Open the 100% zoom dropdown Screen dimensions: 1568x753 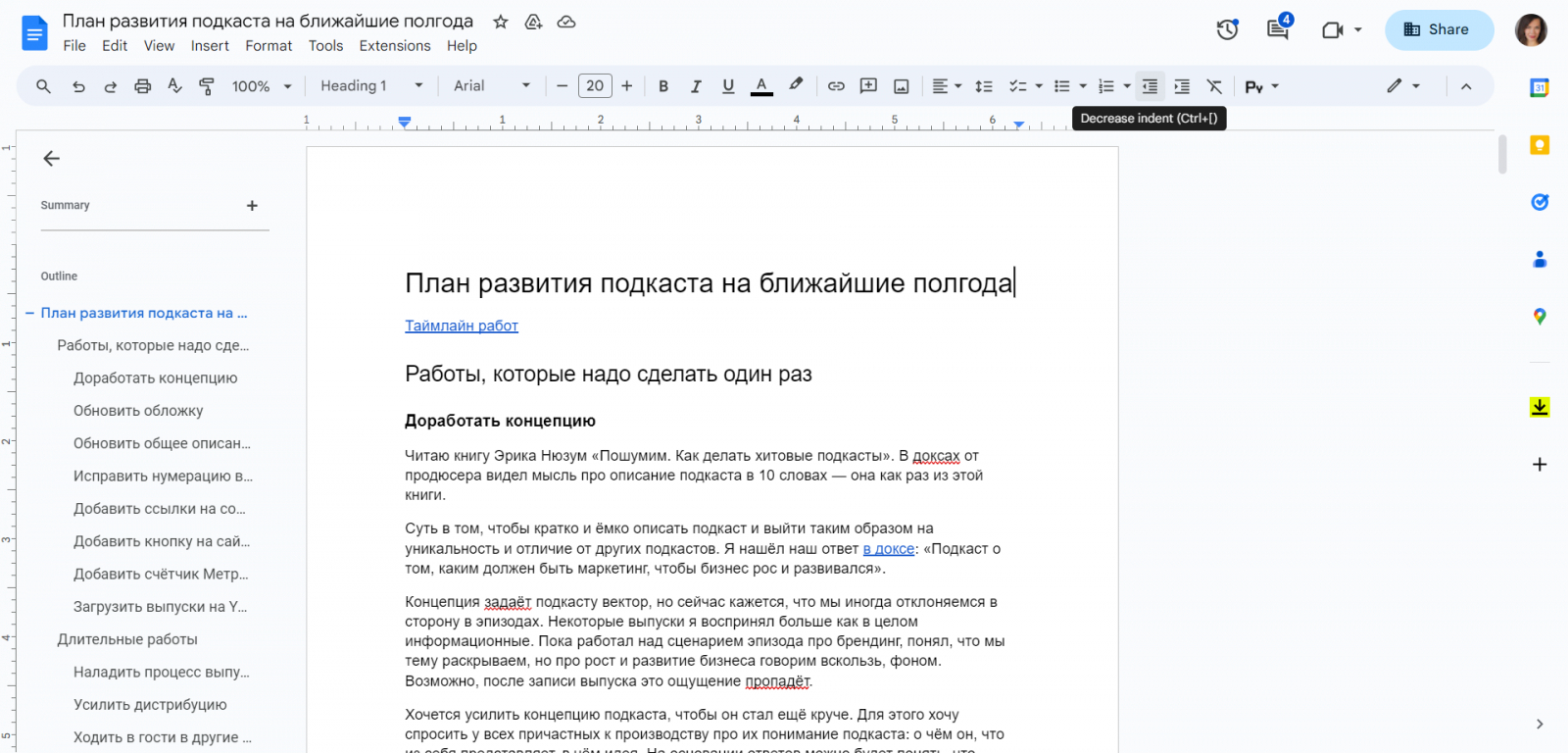262,86
